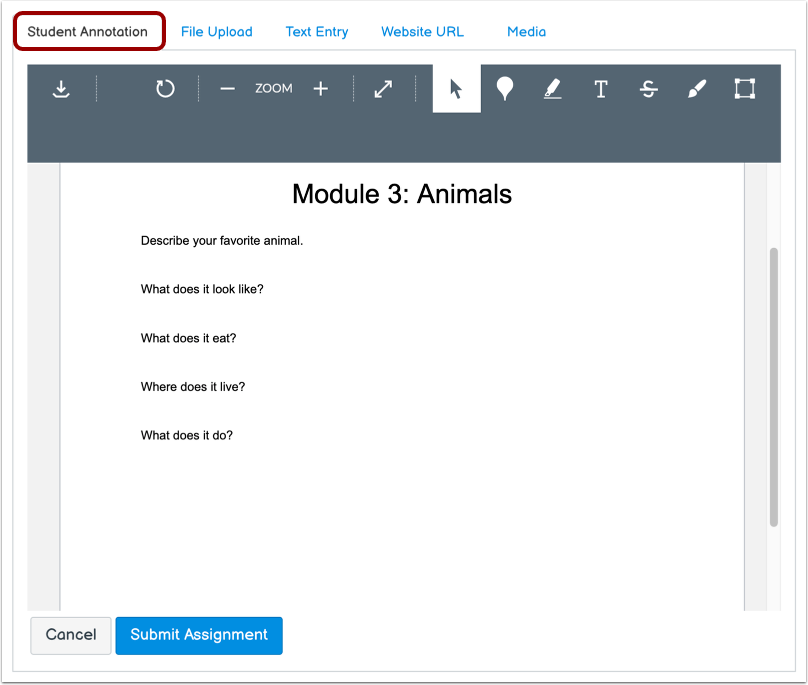Switch to the File Upload tab
The width and height of the screenshot is (808, 685).
click(x=216, y=31)
